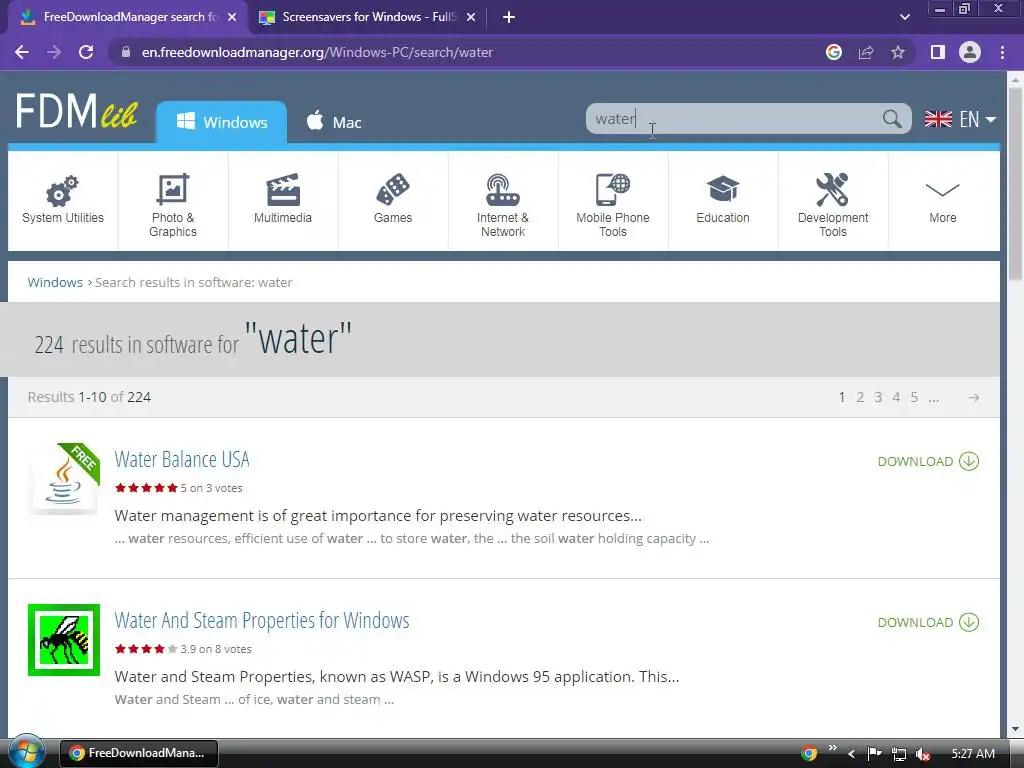Image resolution: width=1024 pixels, height=768 pixels.
Task: Open the Multimedia category
Action: pyautogui.click(x=283, y=200)
